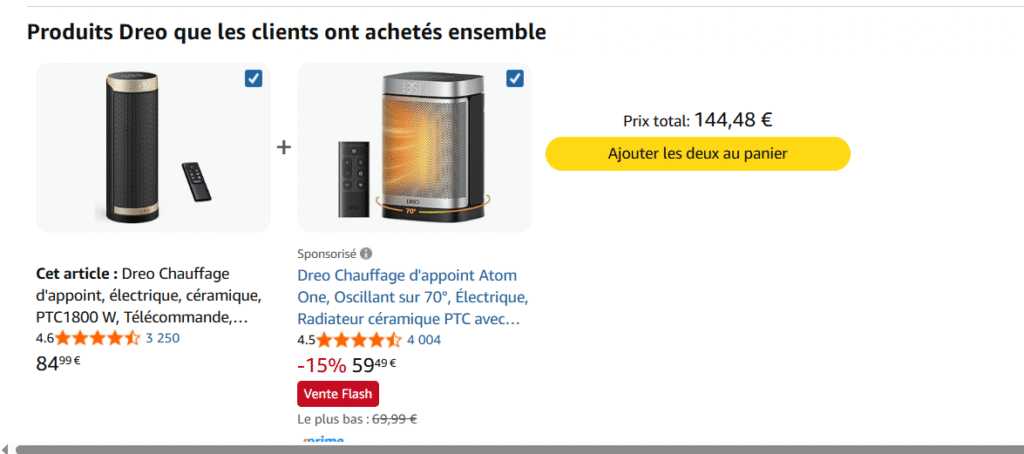Viewport: 1024px width, 454px height.
Task: Open the Atom One heater image
Action: 414,148
